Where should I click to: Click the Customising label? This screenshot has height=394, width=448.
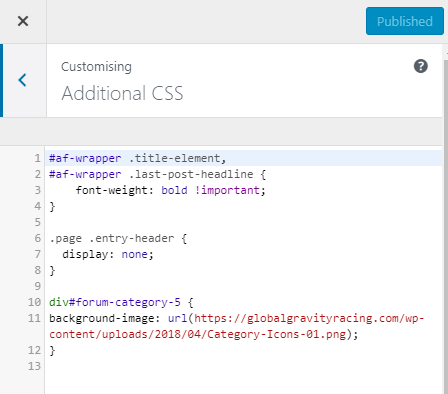[96, 67]
